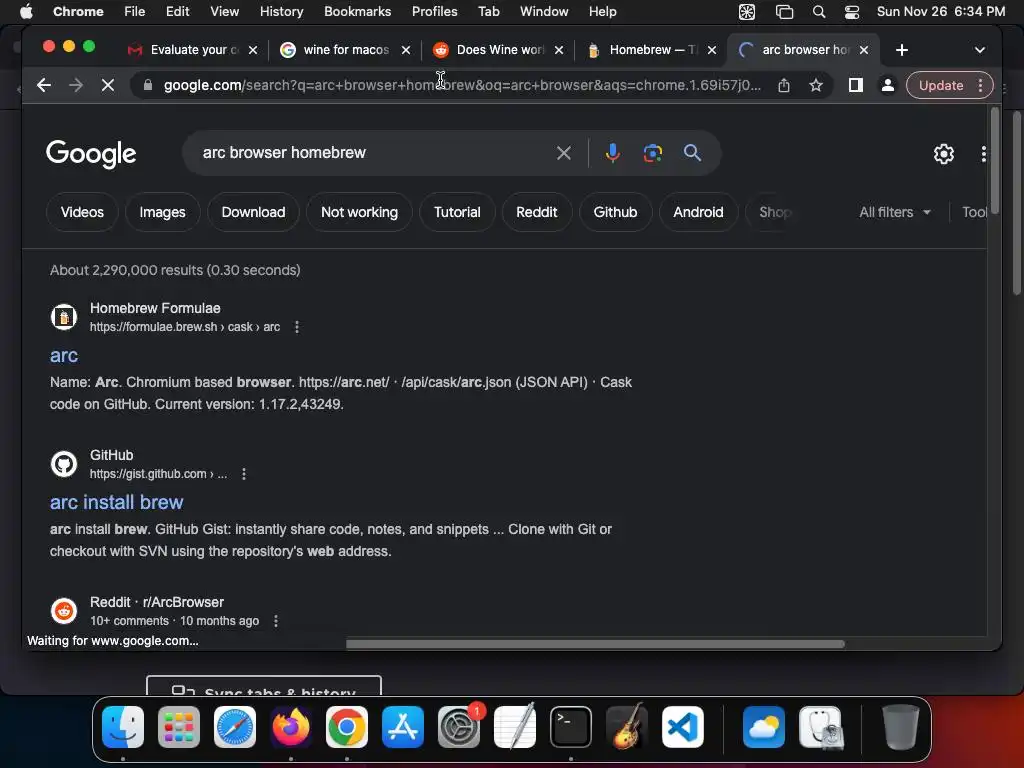Open macOS Control Center in menu bar
1024x768 pixels.
click(852, 11)
